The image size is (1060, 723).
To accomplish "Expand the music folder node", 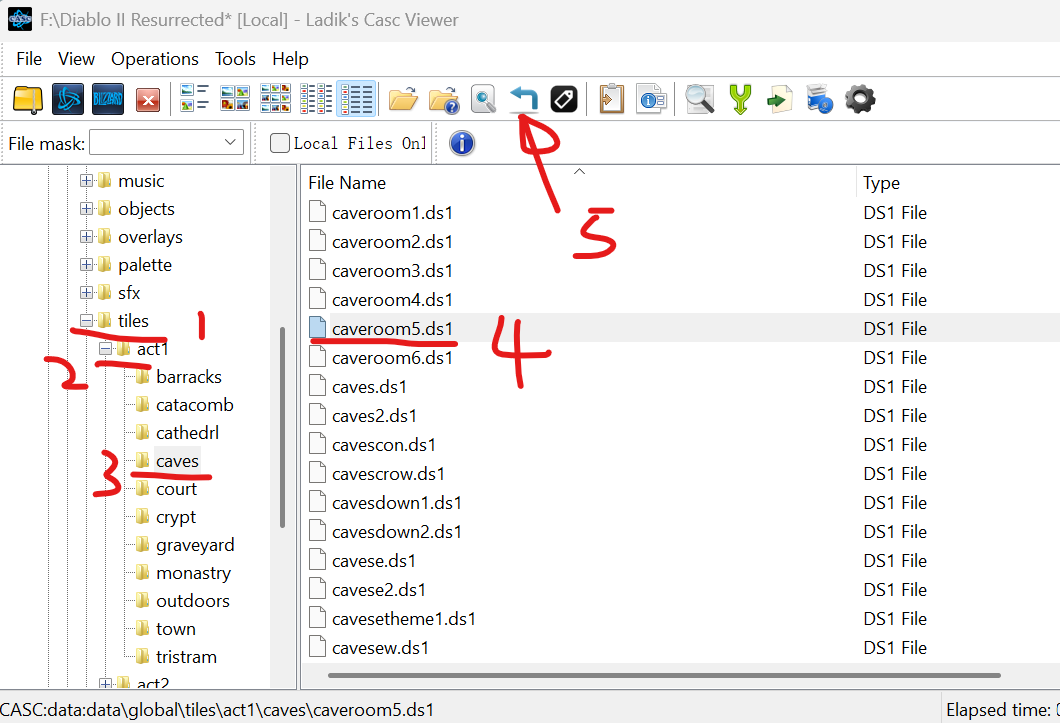I will (x=86, y=181).
